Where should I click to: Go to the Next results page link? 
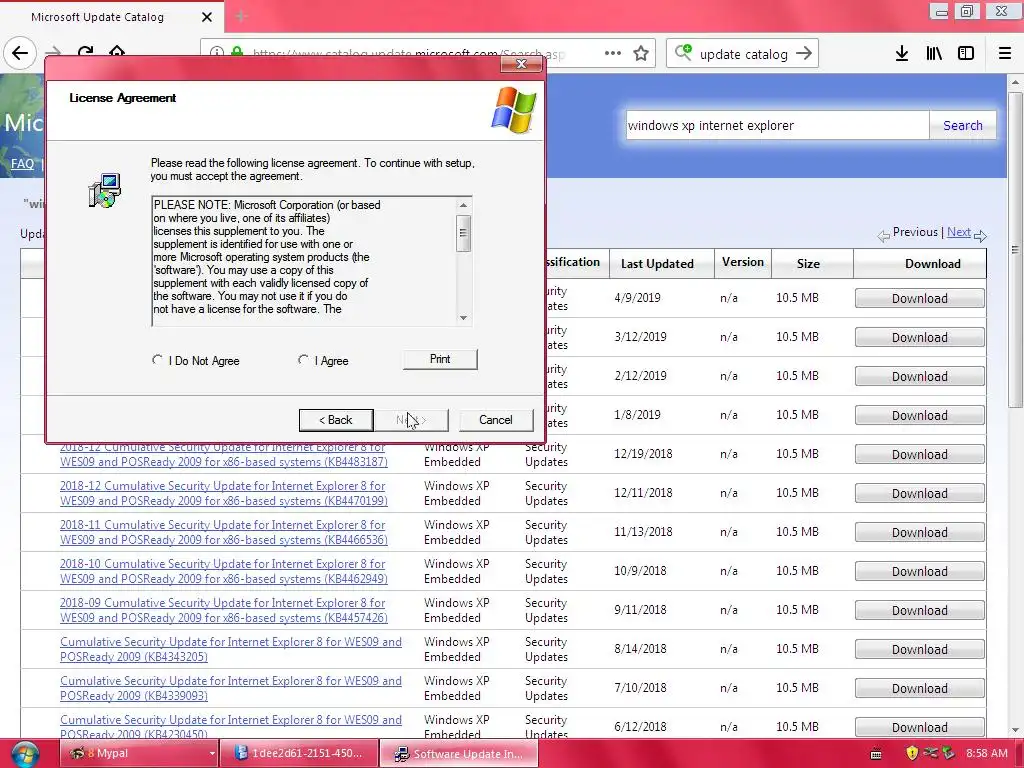pos(959,232)
